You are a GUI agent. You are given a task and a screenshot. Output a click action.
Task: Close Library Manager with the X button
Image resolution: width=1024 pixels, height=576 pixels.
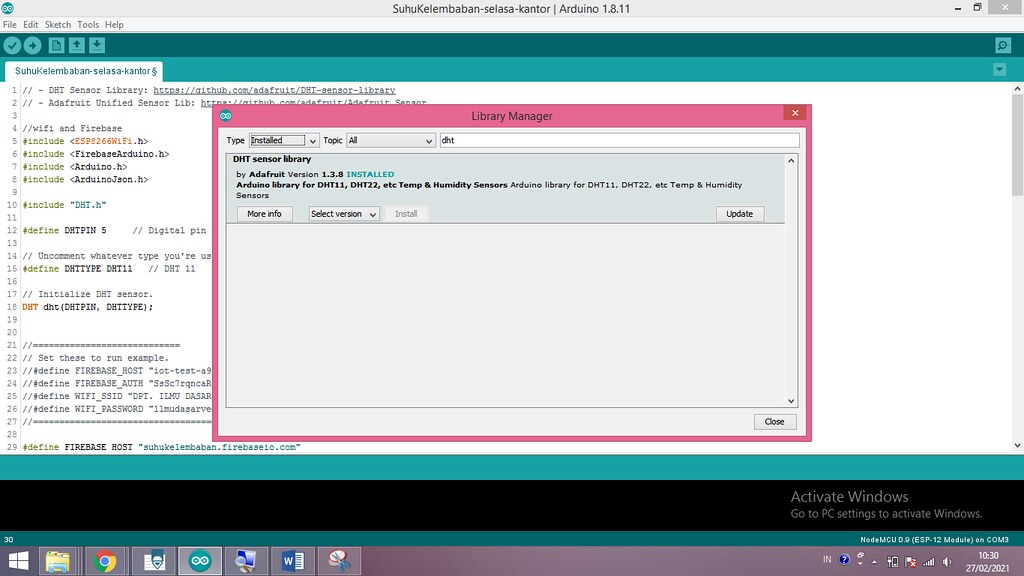pyautogui.click(x=795, y=113)
